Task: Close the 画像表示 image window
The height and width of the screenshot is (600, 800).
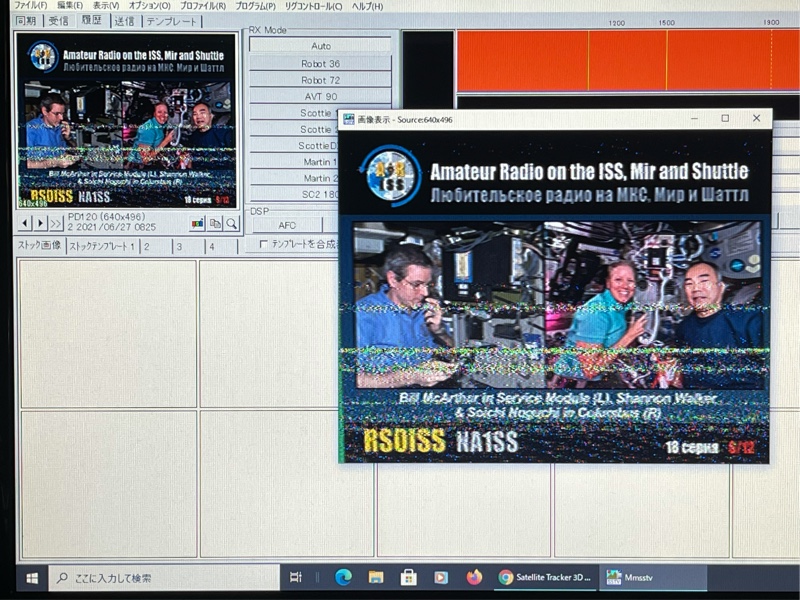Action: [x=757, y=118]
